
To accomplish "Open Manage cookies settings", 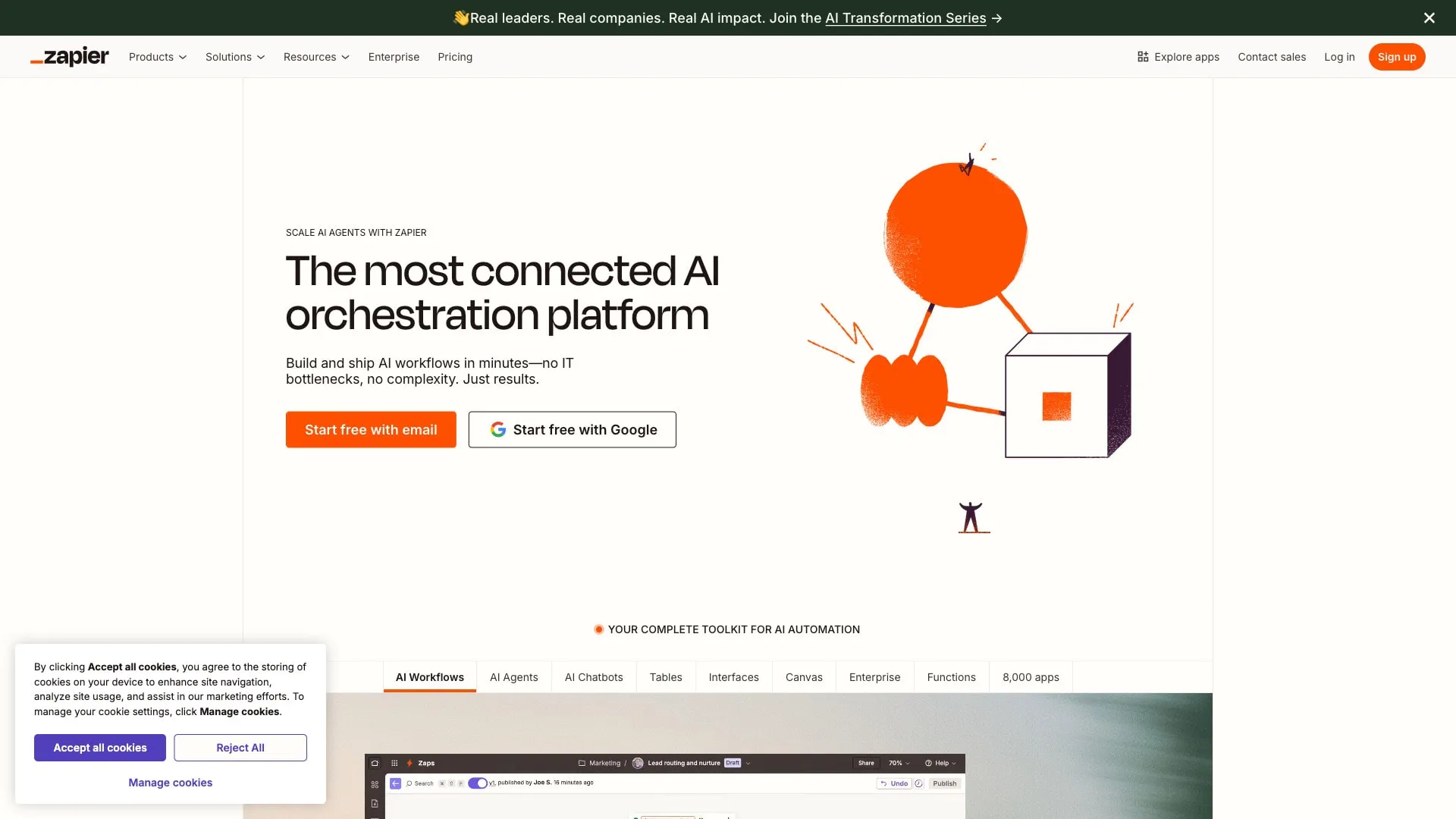I will tap(171, 783).
